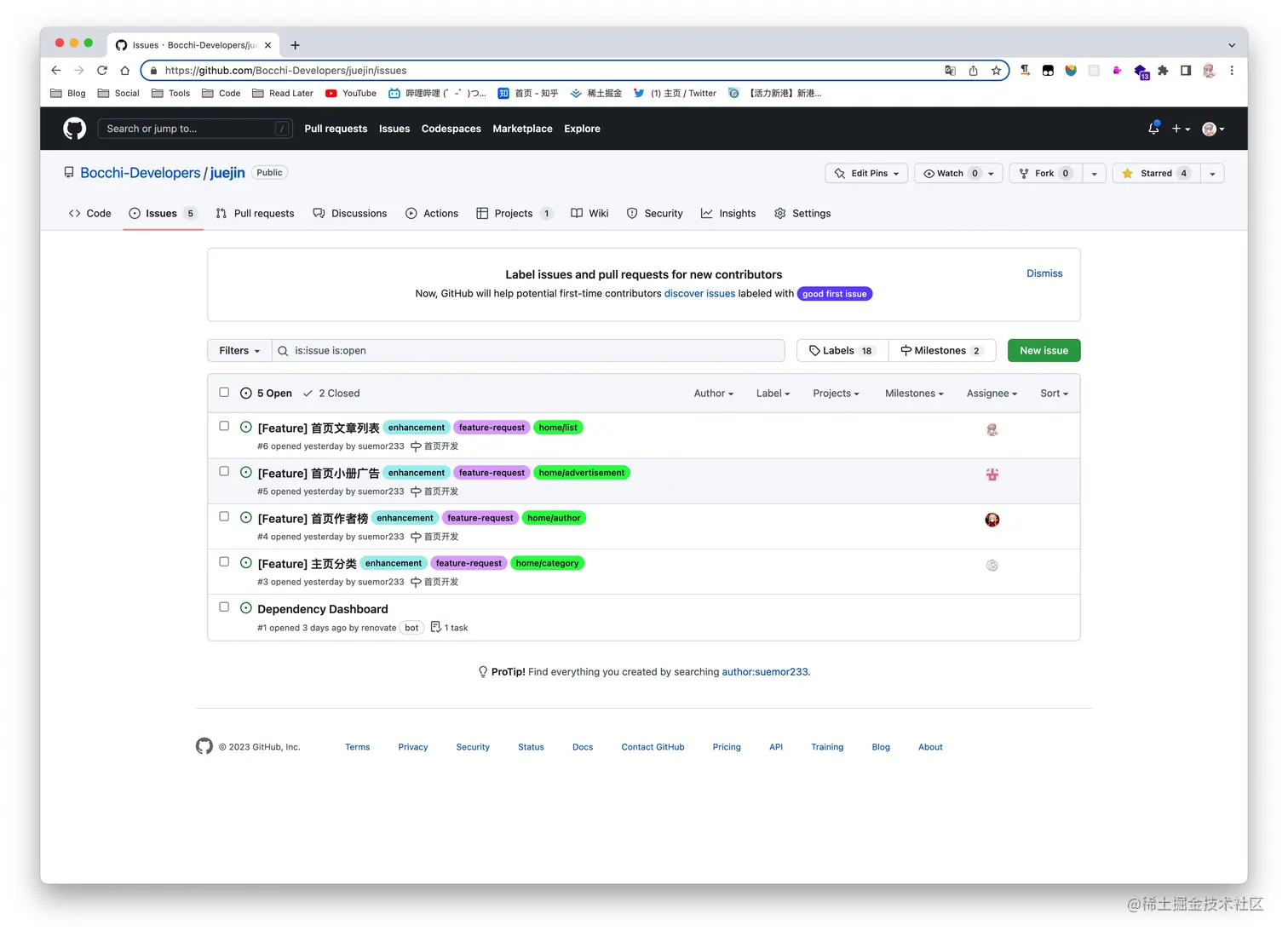Screen dimensions: 1288x937
Task: Expand the Projects filter
Action: 836,394
